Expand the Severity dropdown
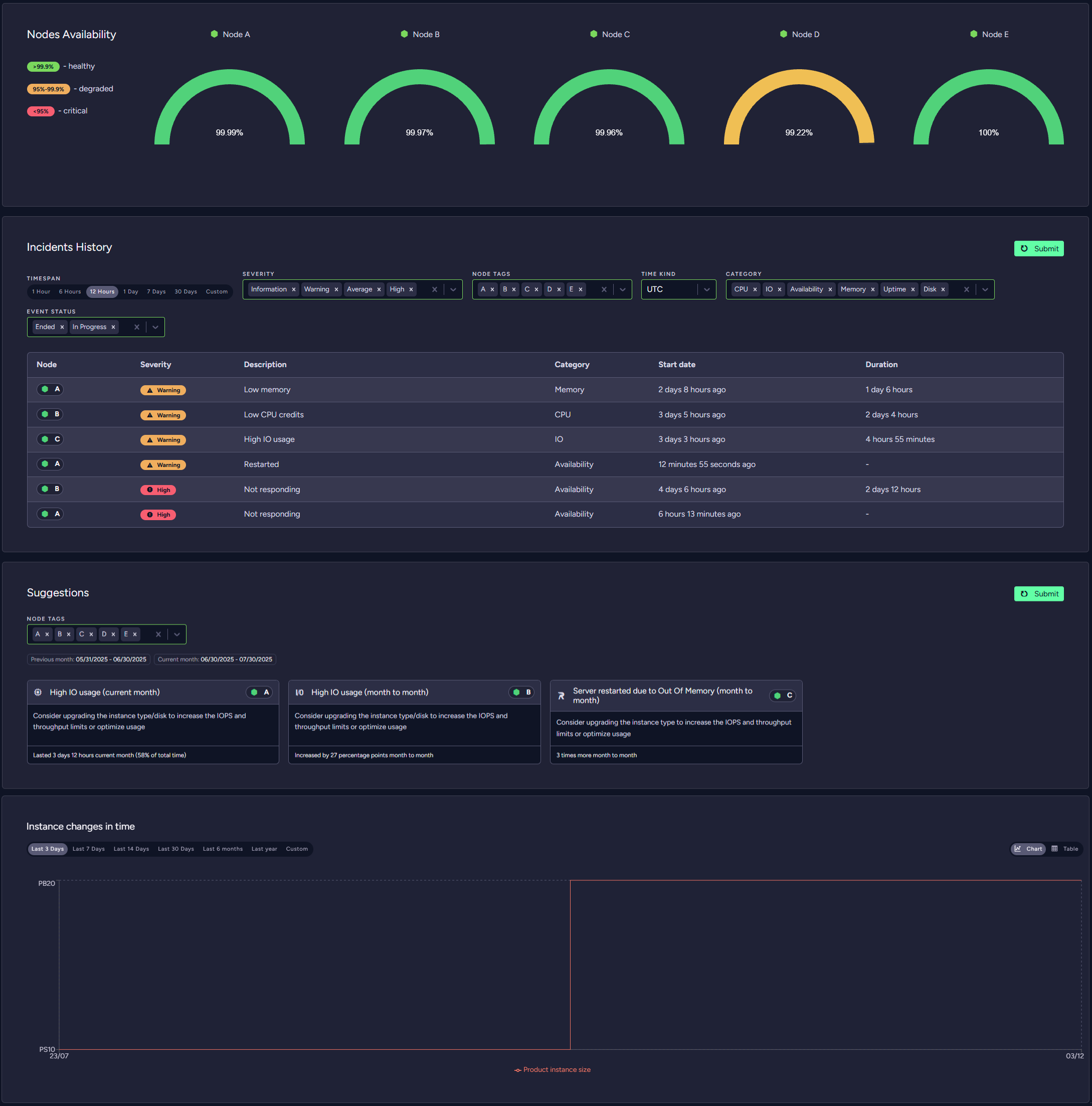The height and width of the screenshot is (1106, 1092). point(453,290)
